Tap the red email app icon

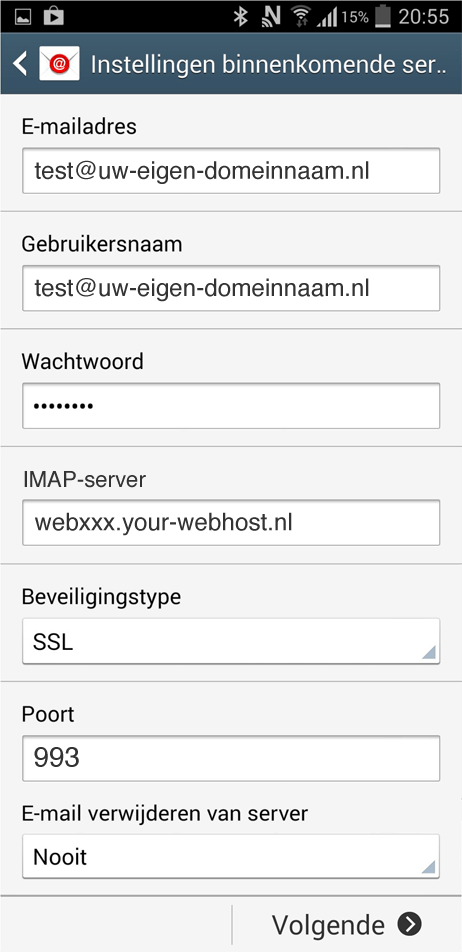point(59,64)
